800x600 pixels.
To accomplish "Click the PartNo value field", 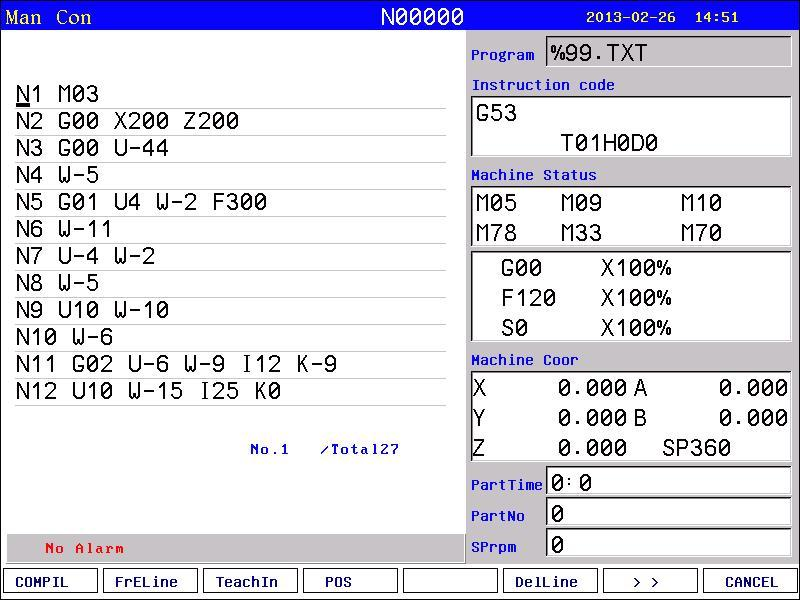I will pyautogui.click(x=668, y=512).
